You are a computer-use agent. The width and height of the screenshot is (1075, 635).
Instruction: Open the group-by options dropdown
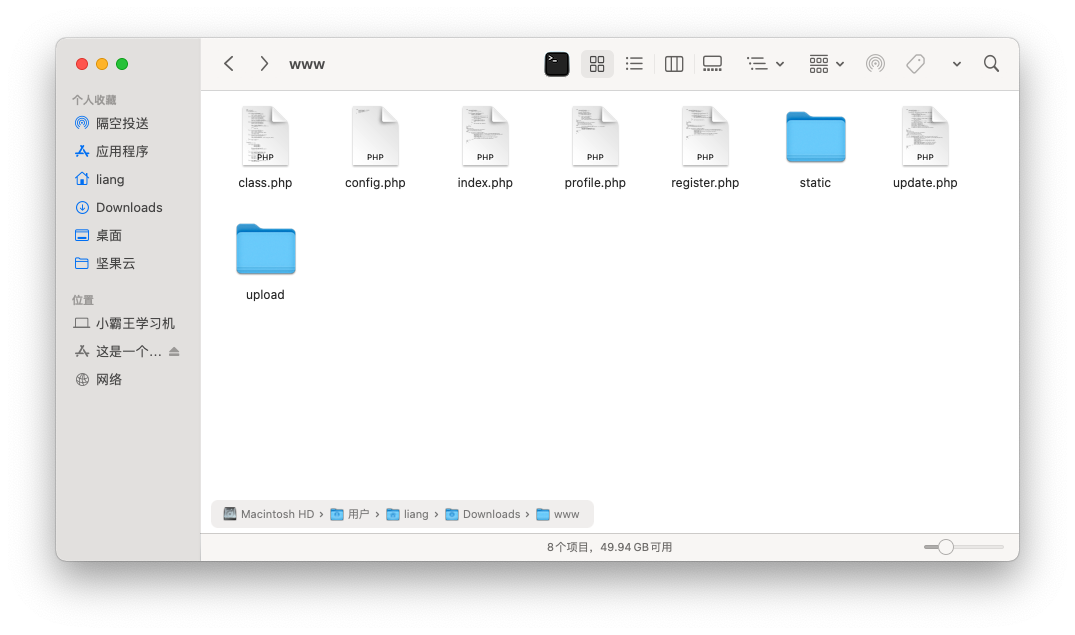765,64
